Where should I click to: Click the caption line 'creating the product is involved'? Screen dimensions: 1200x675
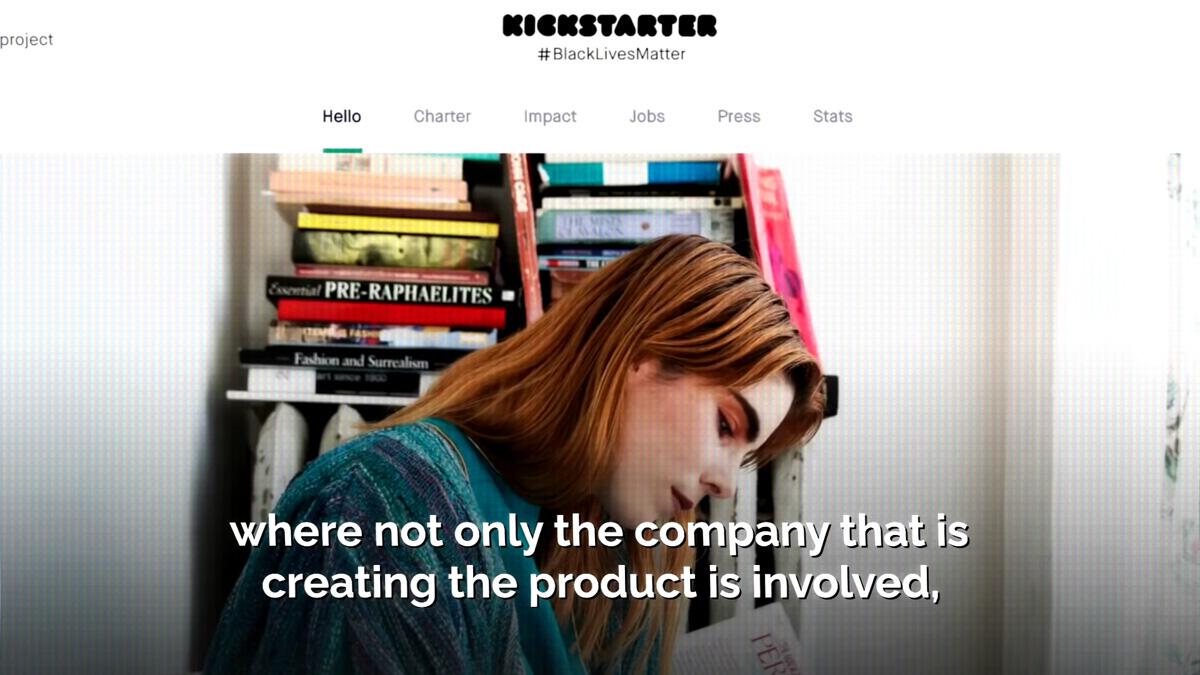(601, 584)
